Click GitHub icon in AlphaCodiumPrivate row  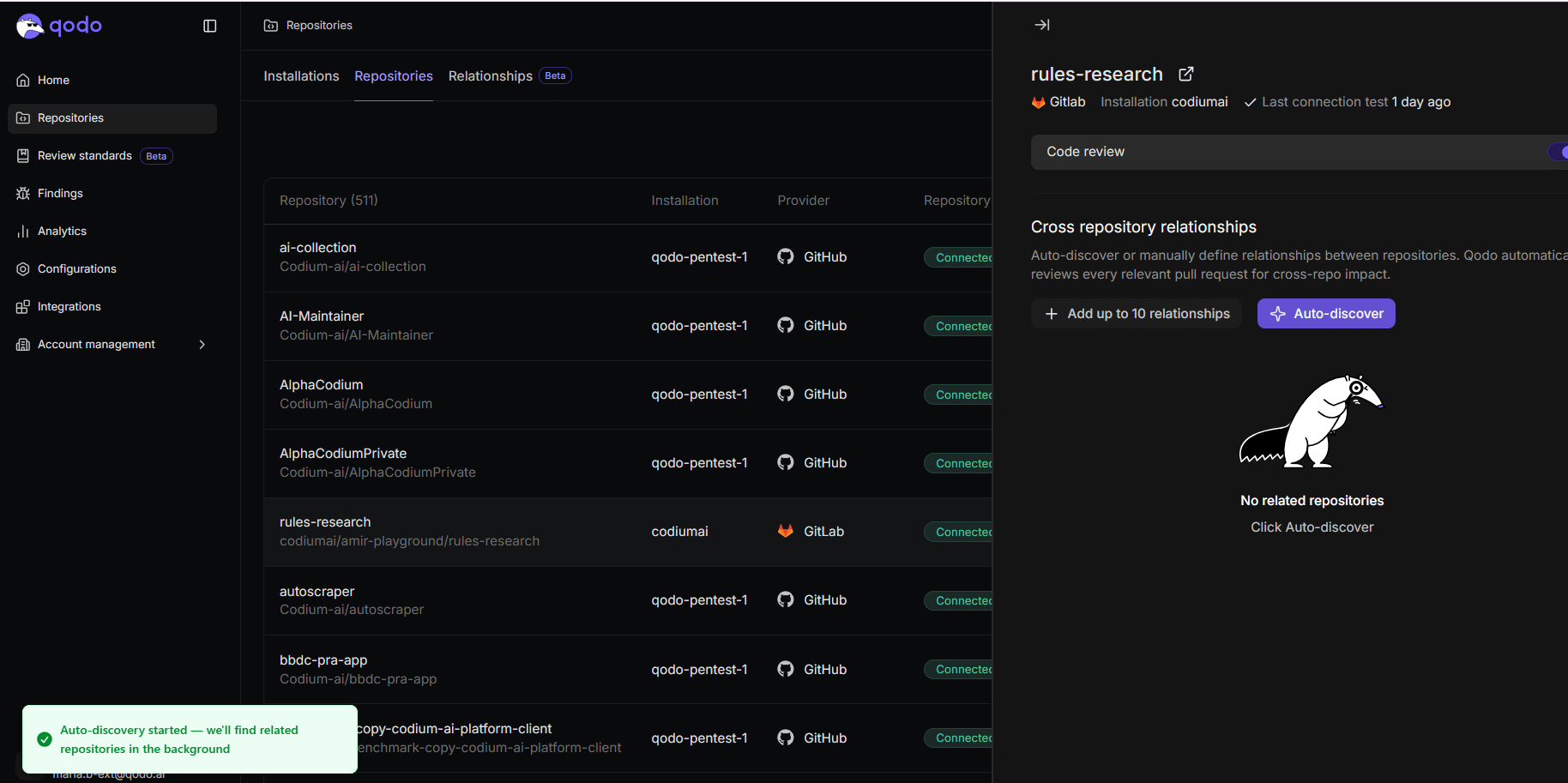[x=786, y=462]
